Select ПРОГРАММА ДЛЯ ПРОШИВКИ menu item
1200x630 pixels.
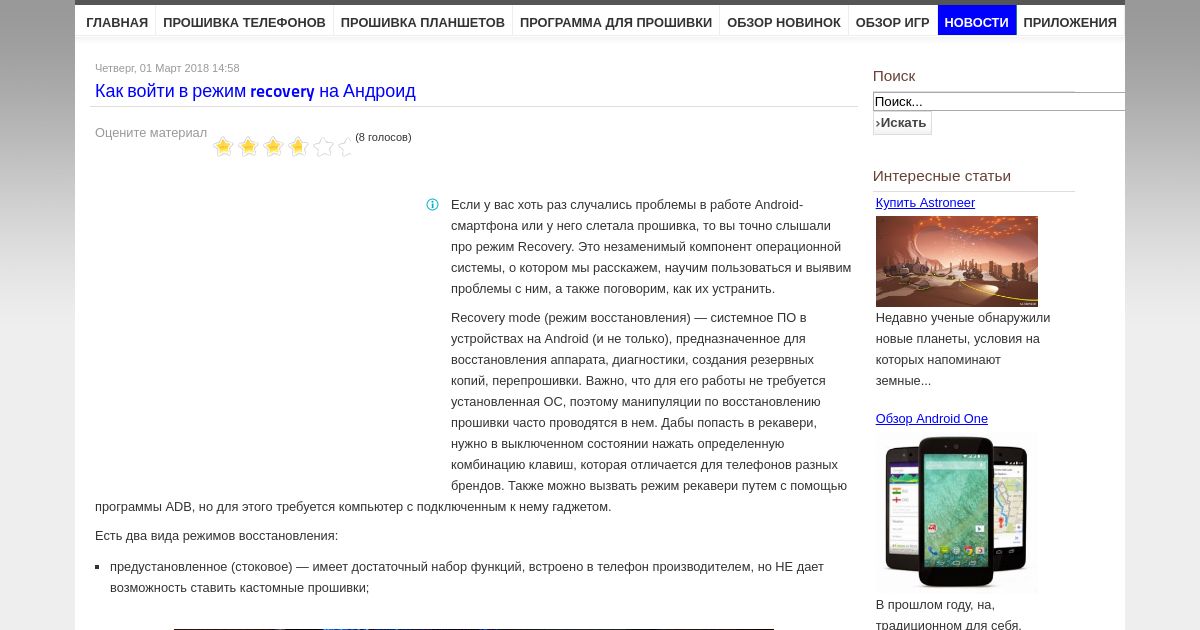[x=616, y=22]
